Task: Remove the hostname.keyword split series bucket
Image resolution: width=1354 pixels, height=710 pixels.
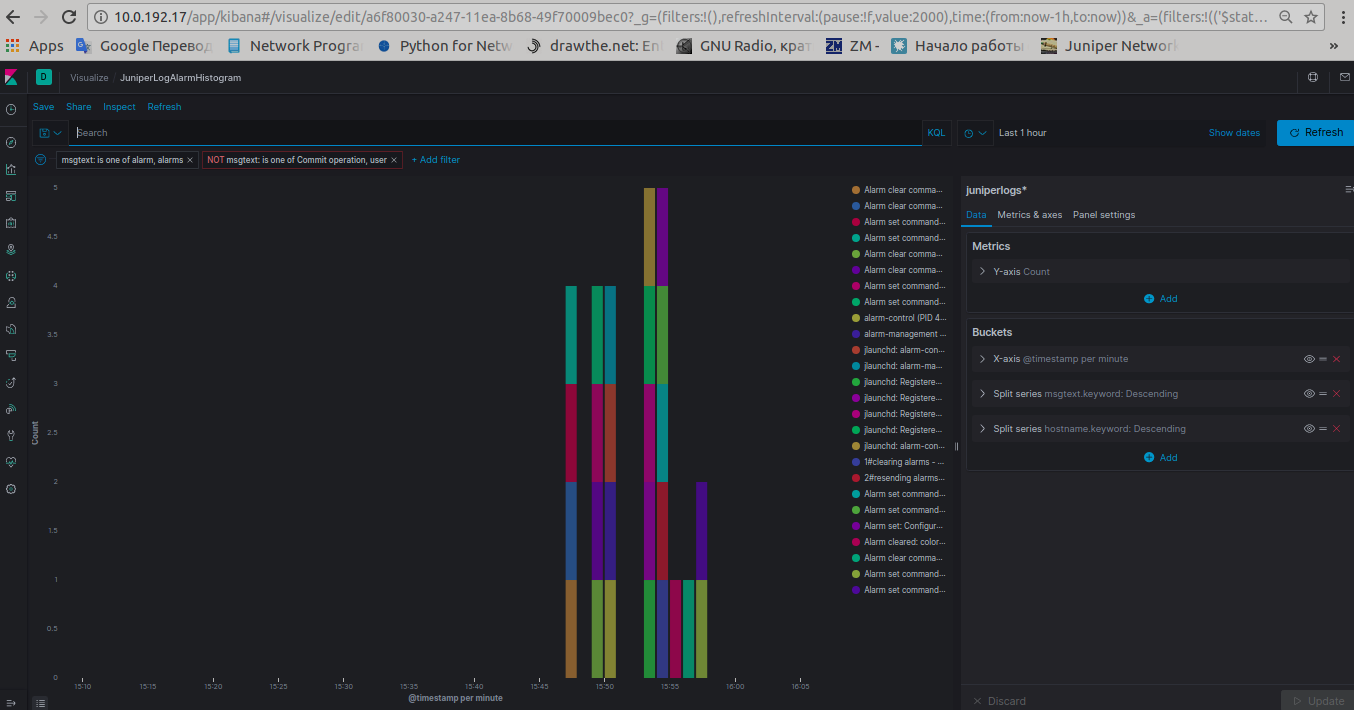Action: coord(1336,429)
